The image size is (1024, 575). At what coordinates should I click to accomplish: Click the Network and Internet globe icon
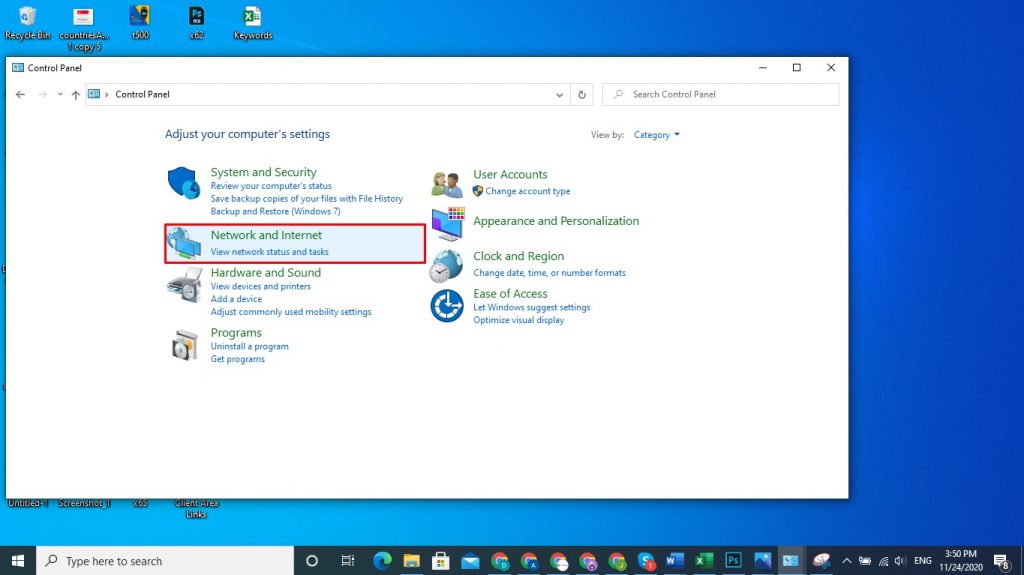click(185, 243)
